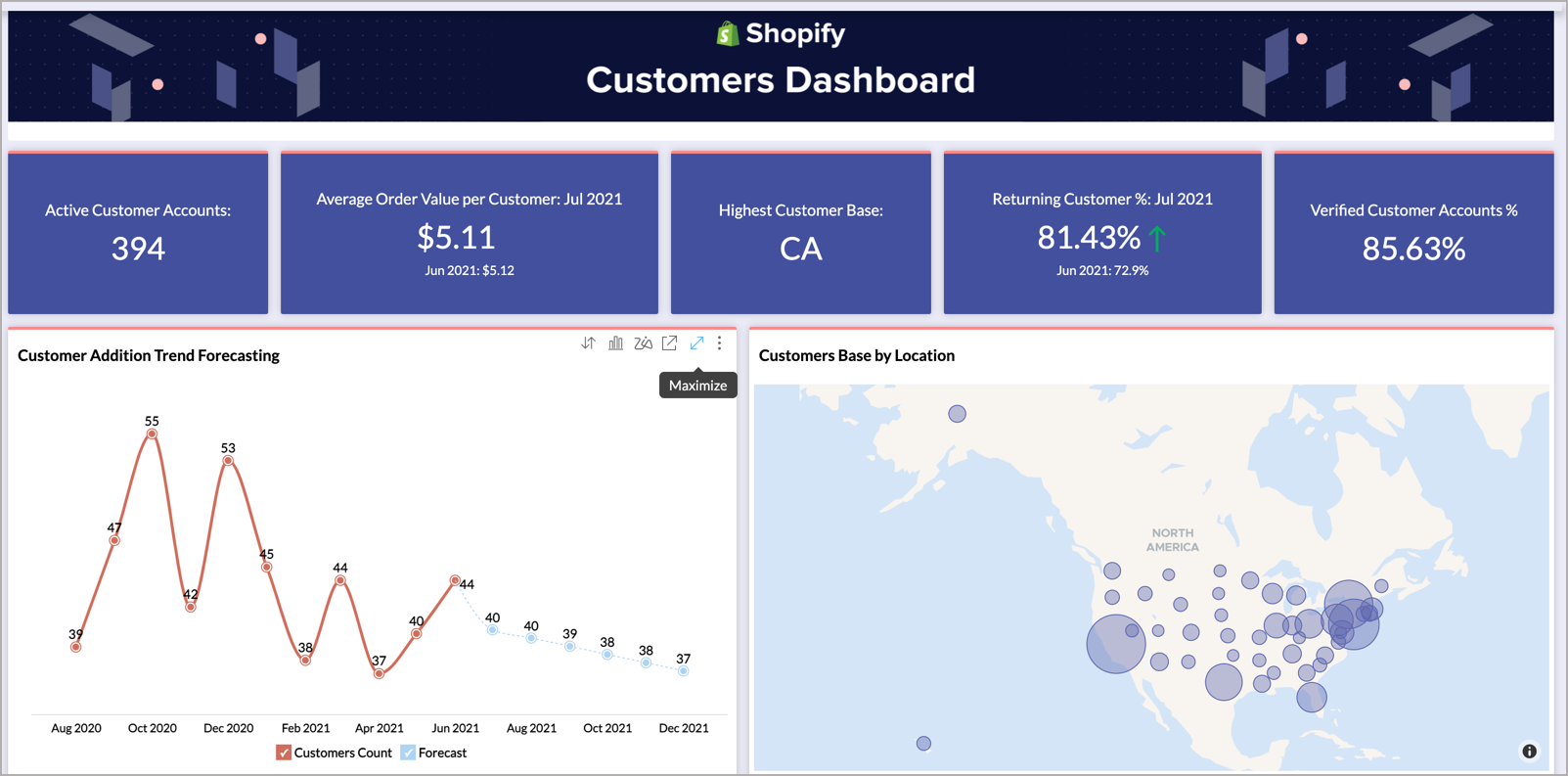The width and height of the screenshot is (1568, 776).
Task: Click the Dec 2021 forecast point labeled 37
Action: tap(684, 671)
